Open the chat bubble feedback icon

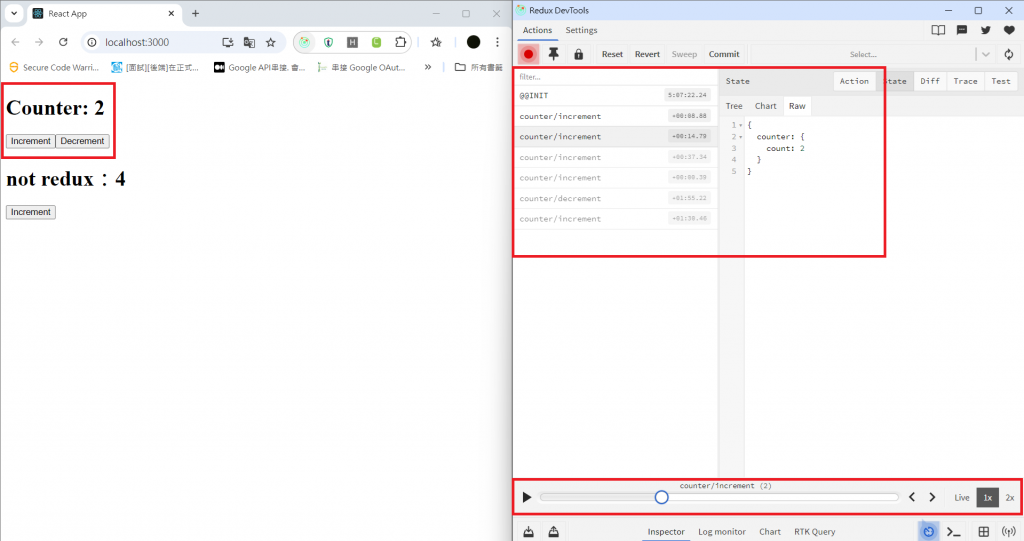point(962,30)
